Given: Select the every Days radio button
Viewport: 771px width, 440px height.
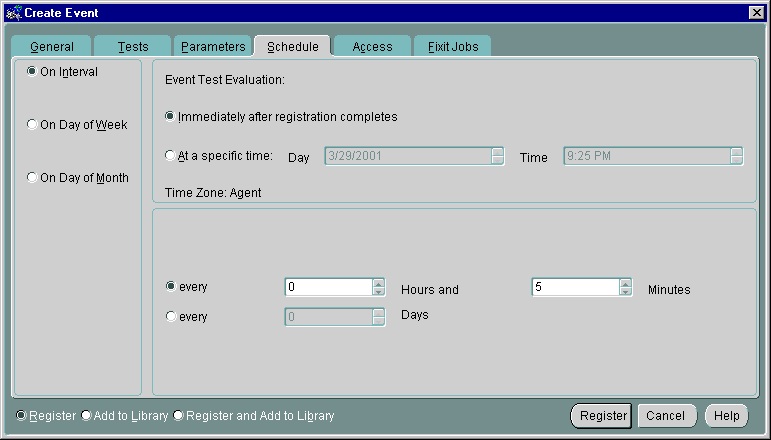Looking at the screenshot, I should point(170,316).
